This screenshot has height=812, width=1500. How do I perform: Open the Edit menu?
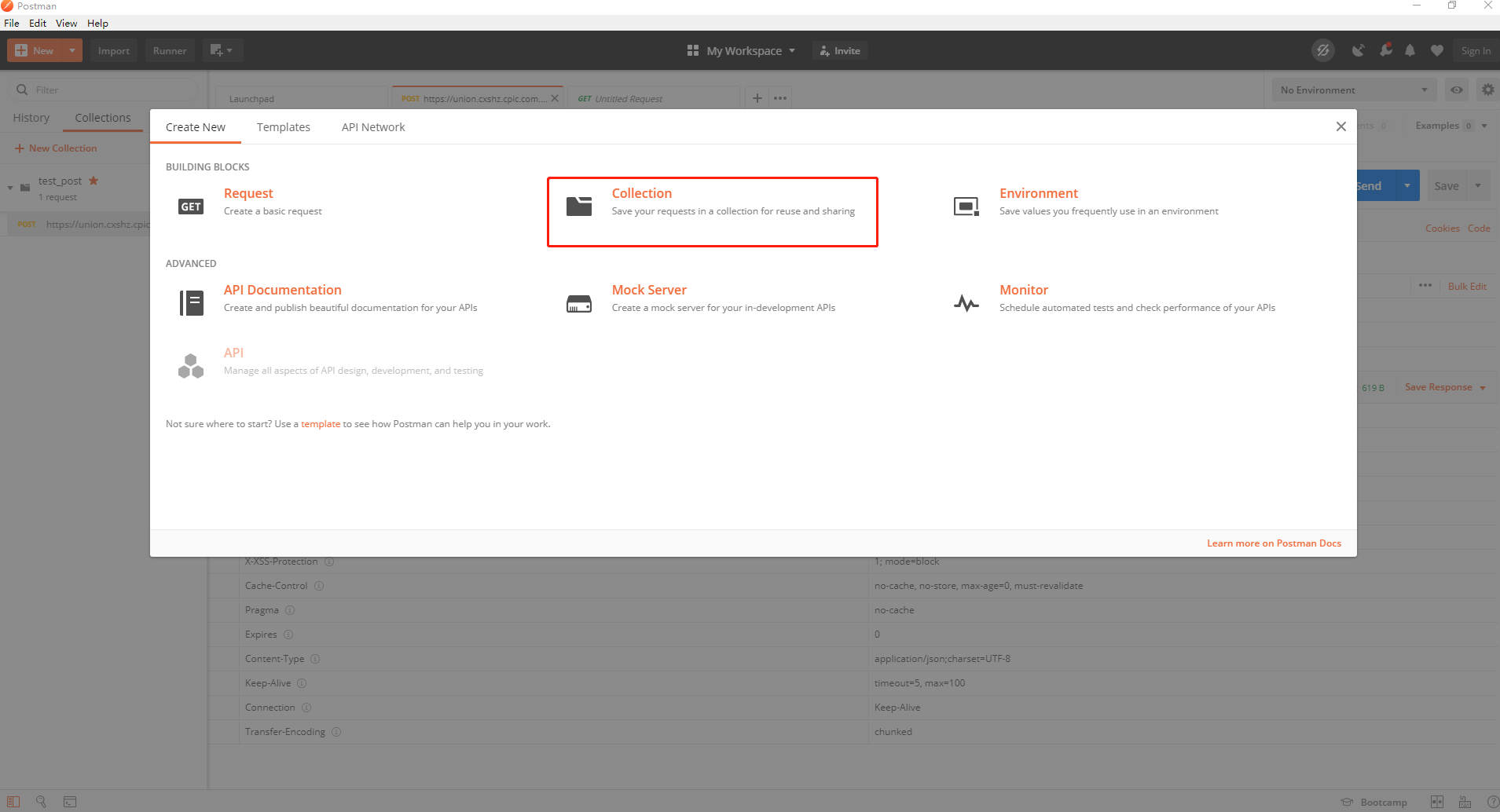coord(38,24)
